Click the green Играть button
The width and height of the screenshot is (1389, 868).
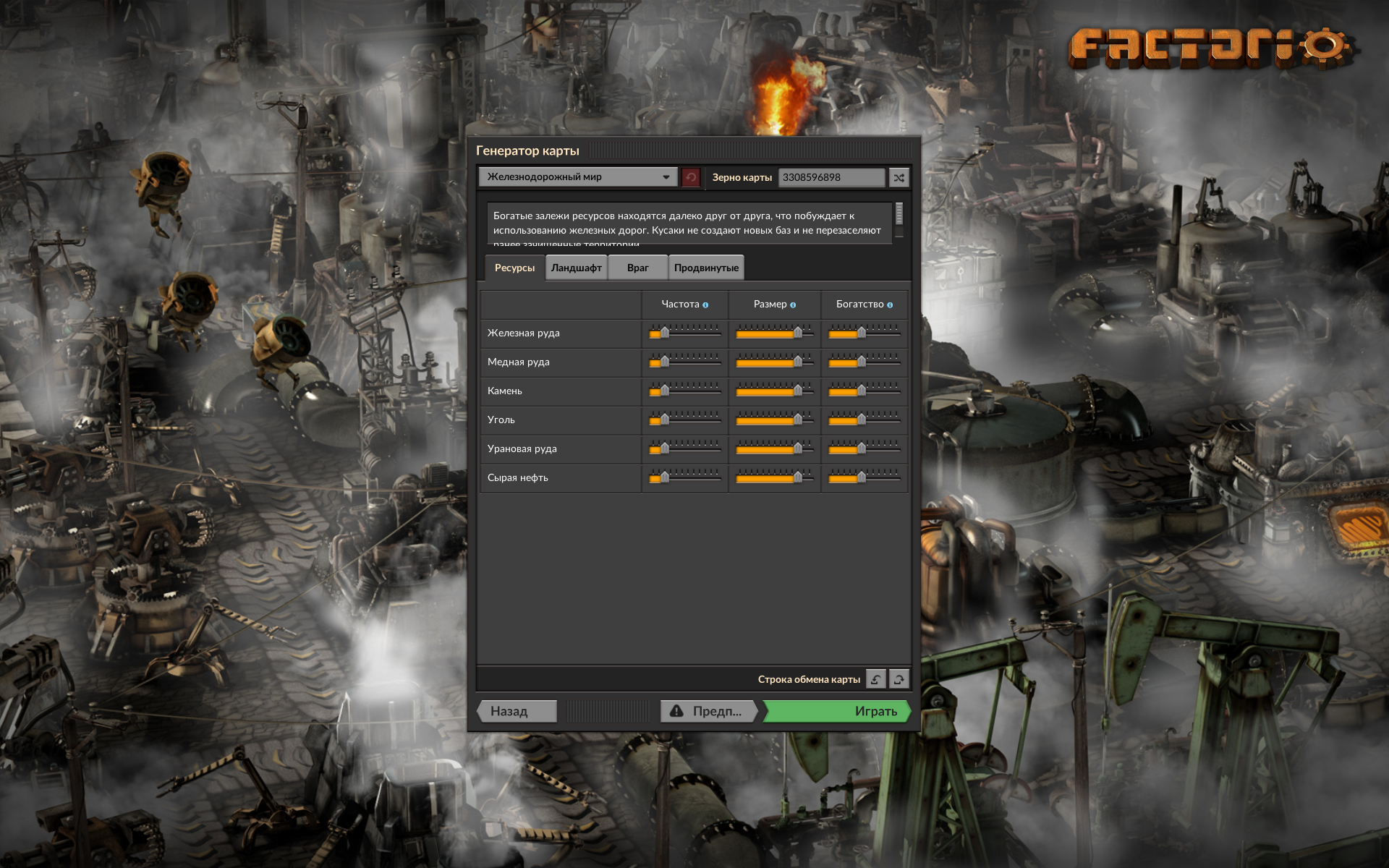pyautogui.click(x=837, y=711)
